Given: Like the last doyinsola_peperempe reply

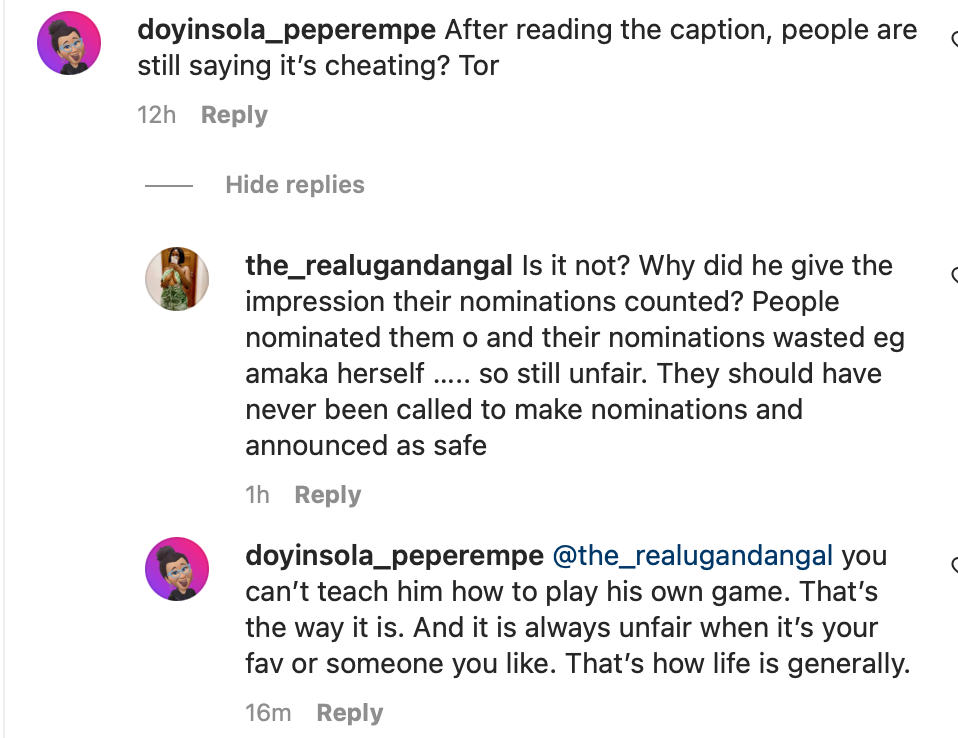Looking at the screenshot, I should point(953,564).
